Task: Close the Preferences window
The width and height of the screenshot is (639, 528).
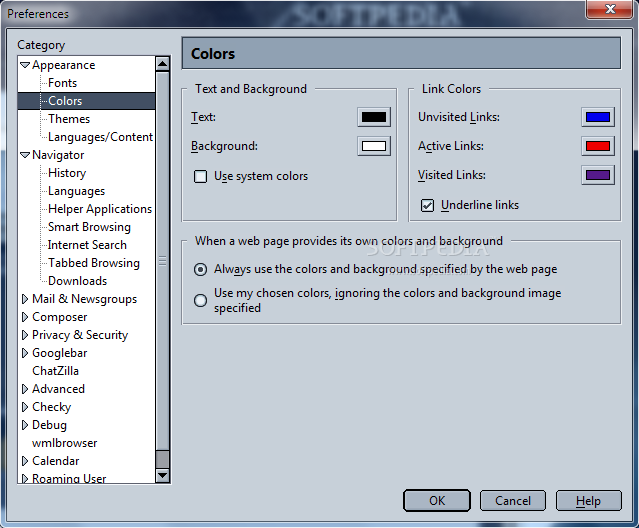Action: [x=610, y=9]
